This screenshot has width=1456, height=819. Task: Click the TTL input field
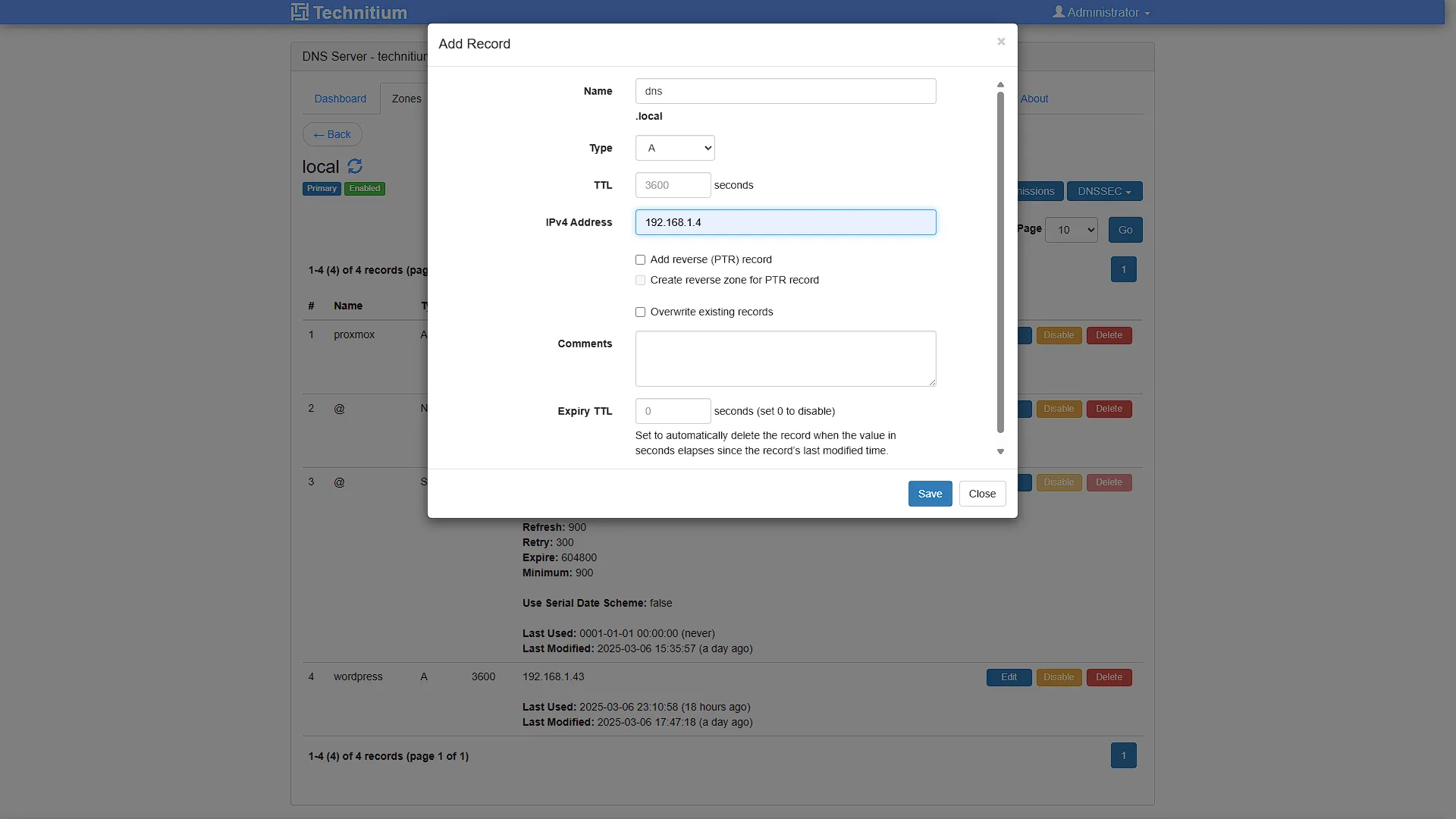(x=673, y=185)
